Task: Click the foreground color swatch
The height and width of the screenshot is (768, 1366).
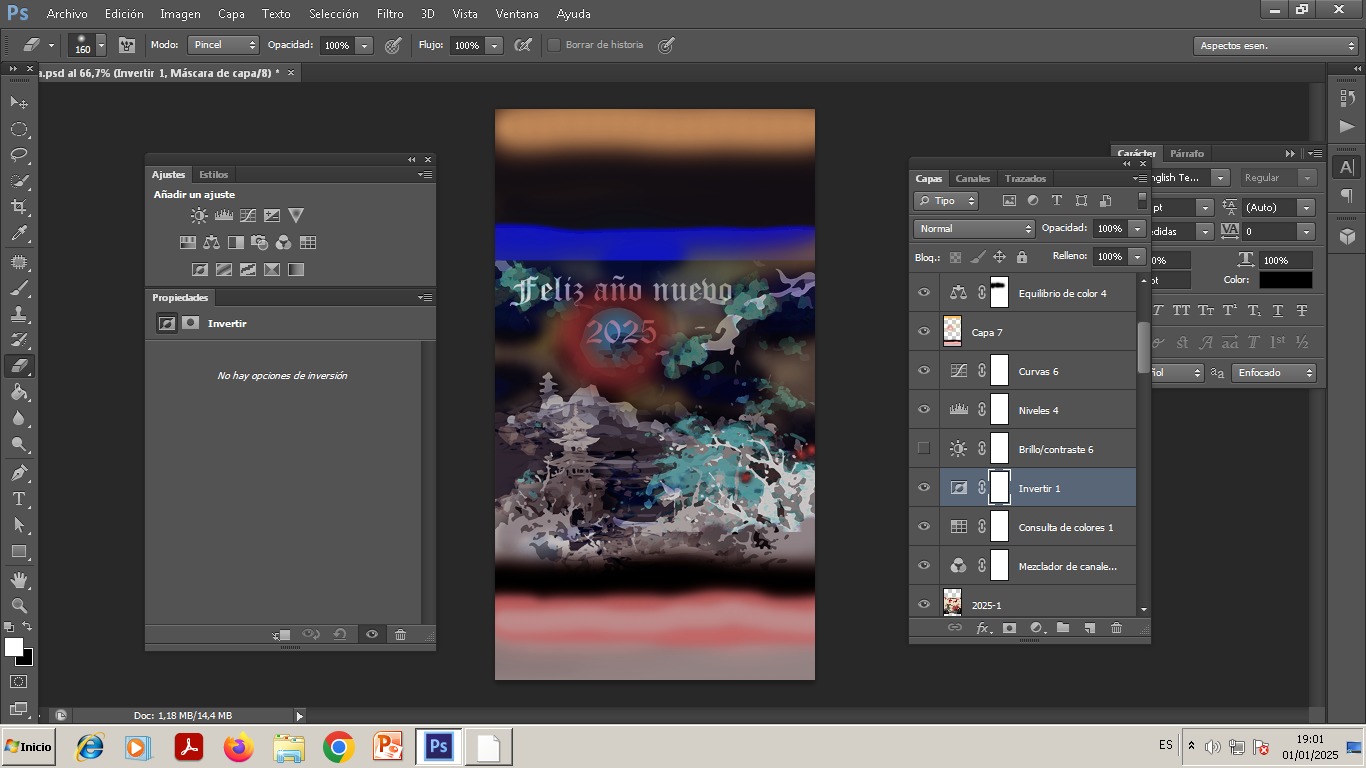Action: (13, 647)
